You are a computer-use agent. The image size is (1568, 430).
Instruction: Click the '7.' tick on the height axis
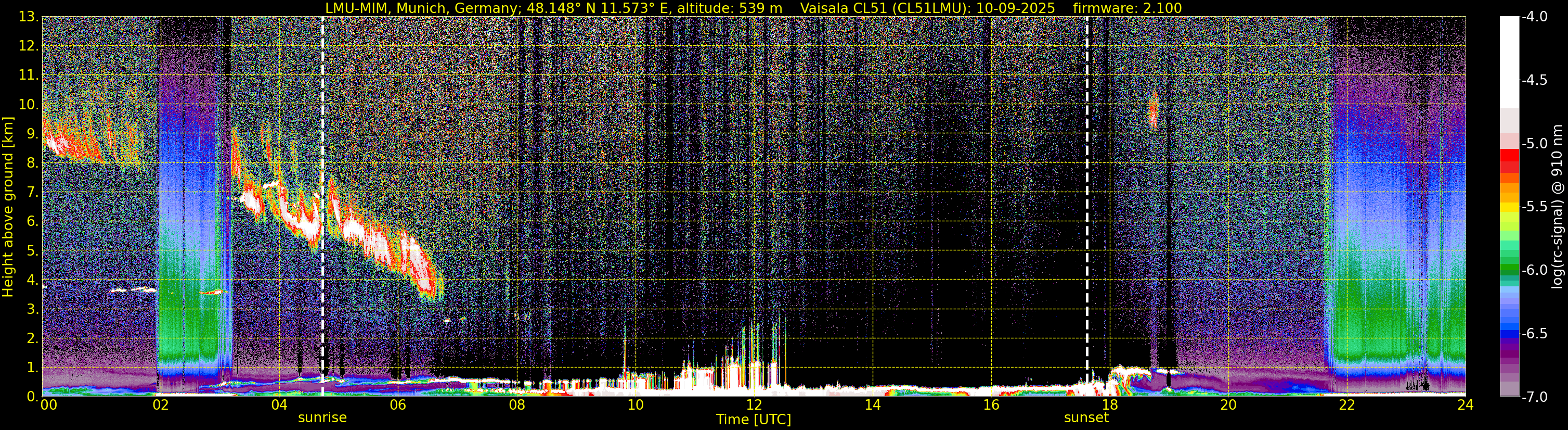point(32,193)
